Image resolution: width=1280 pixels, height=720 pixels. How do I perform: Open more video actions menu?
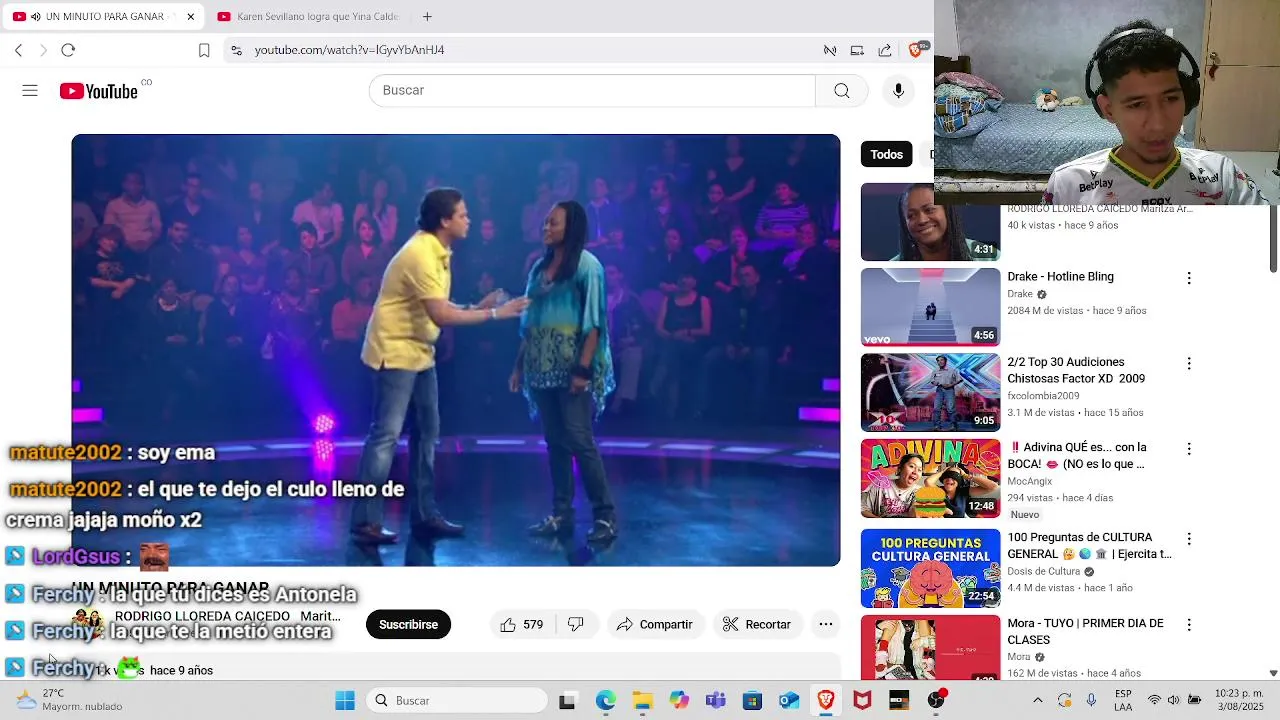826,624
